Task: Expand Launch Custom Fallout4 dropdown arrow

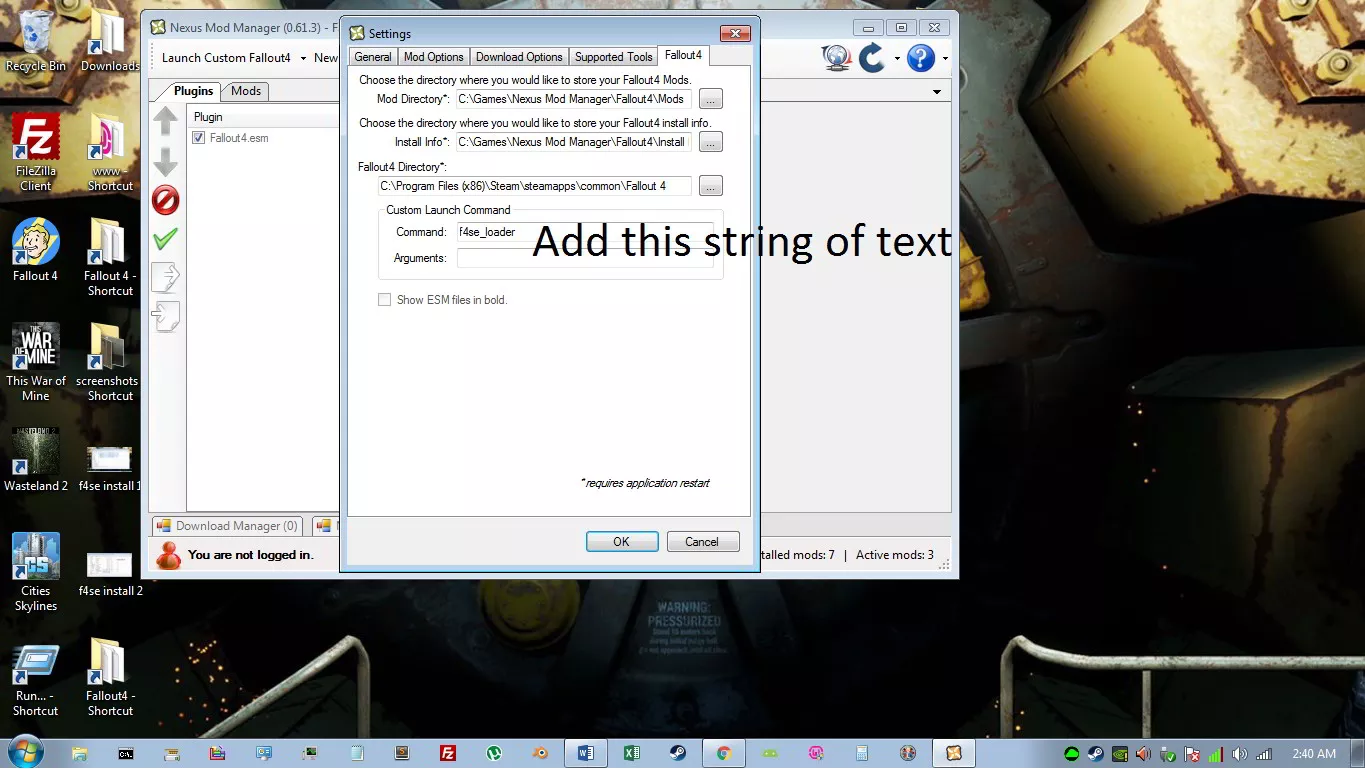Action: point(303,58)
